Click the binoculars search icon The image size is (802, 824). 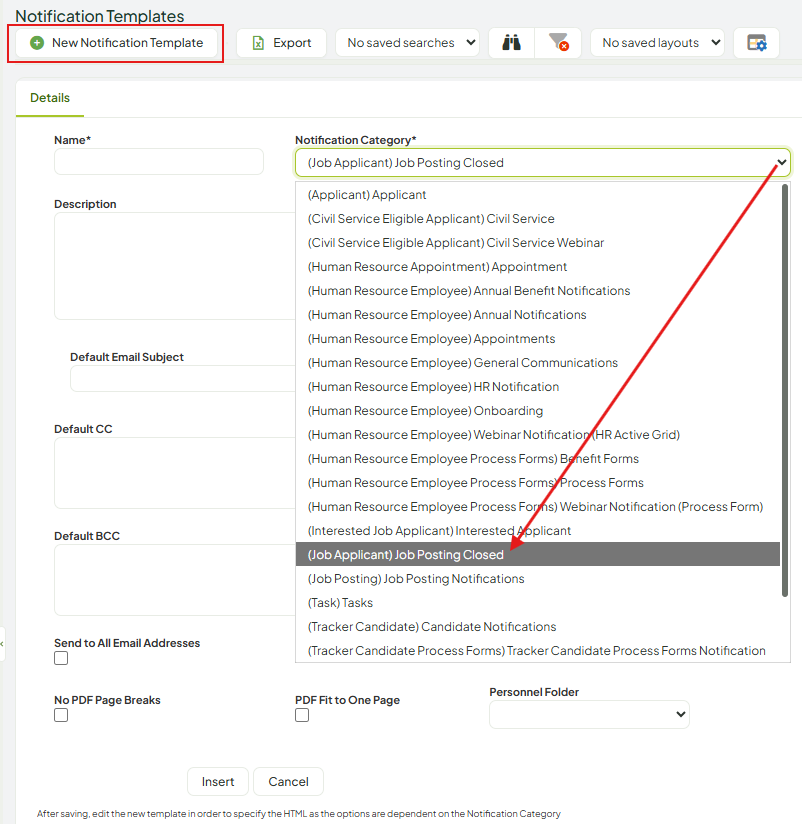[x=511, y=43]
